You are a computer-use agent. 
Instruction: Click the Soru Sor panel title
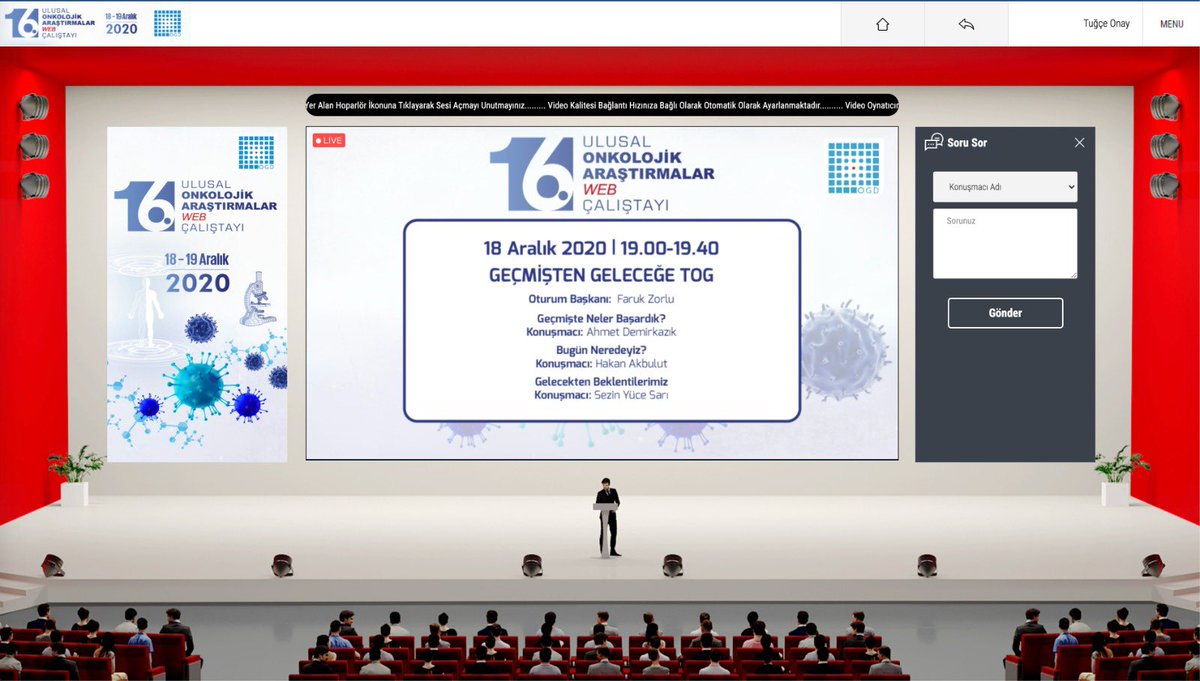(966, 143)
